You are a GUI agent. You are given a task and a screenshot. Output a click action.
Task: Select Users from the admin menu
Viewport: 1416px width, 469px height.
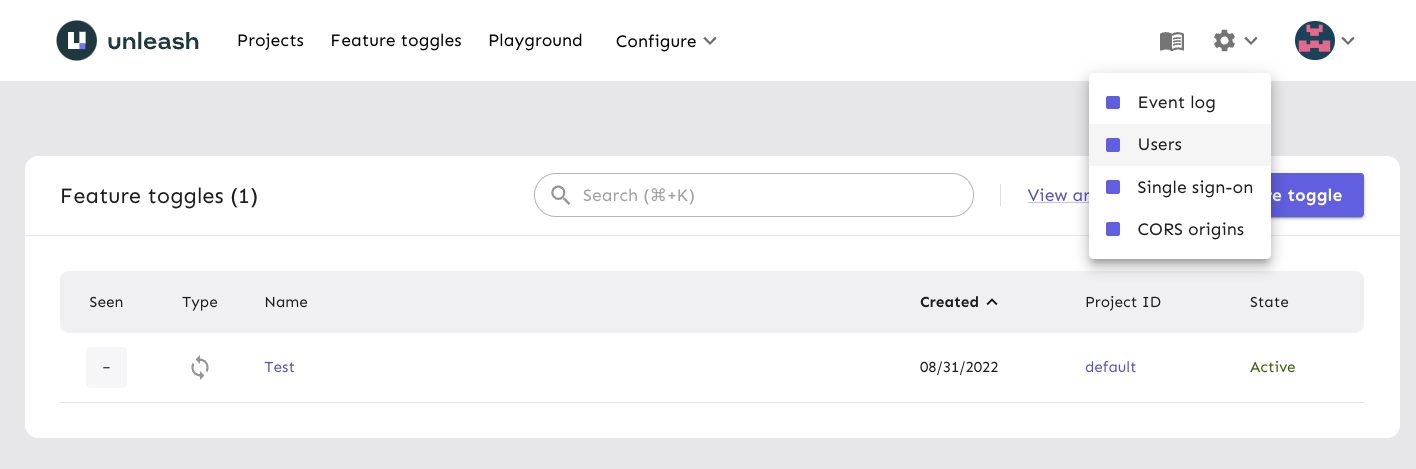tap(1159, 145)
